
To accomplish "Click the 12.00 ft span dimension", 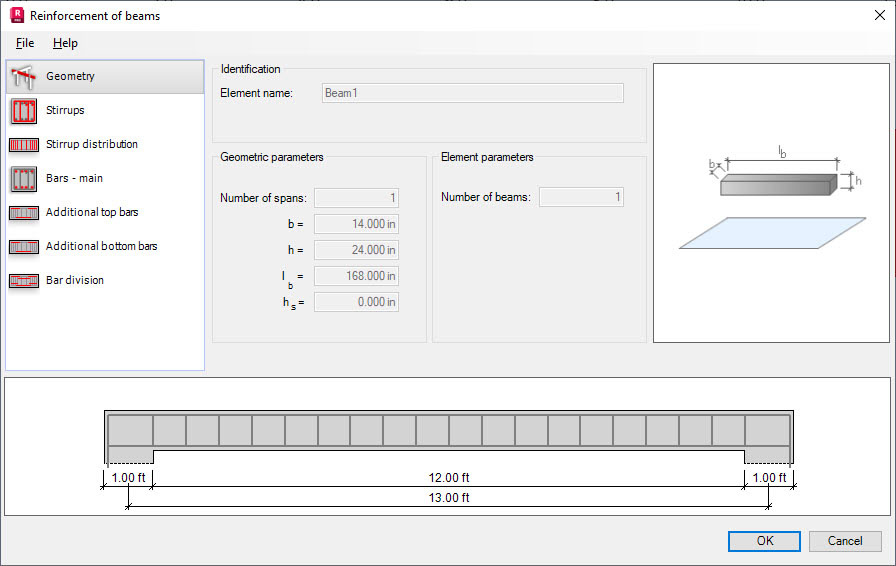I will [449, 477].
